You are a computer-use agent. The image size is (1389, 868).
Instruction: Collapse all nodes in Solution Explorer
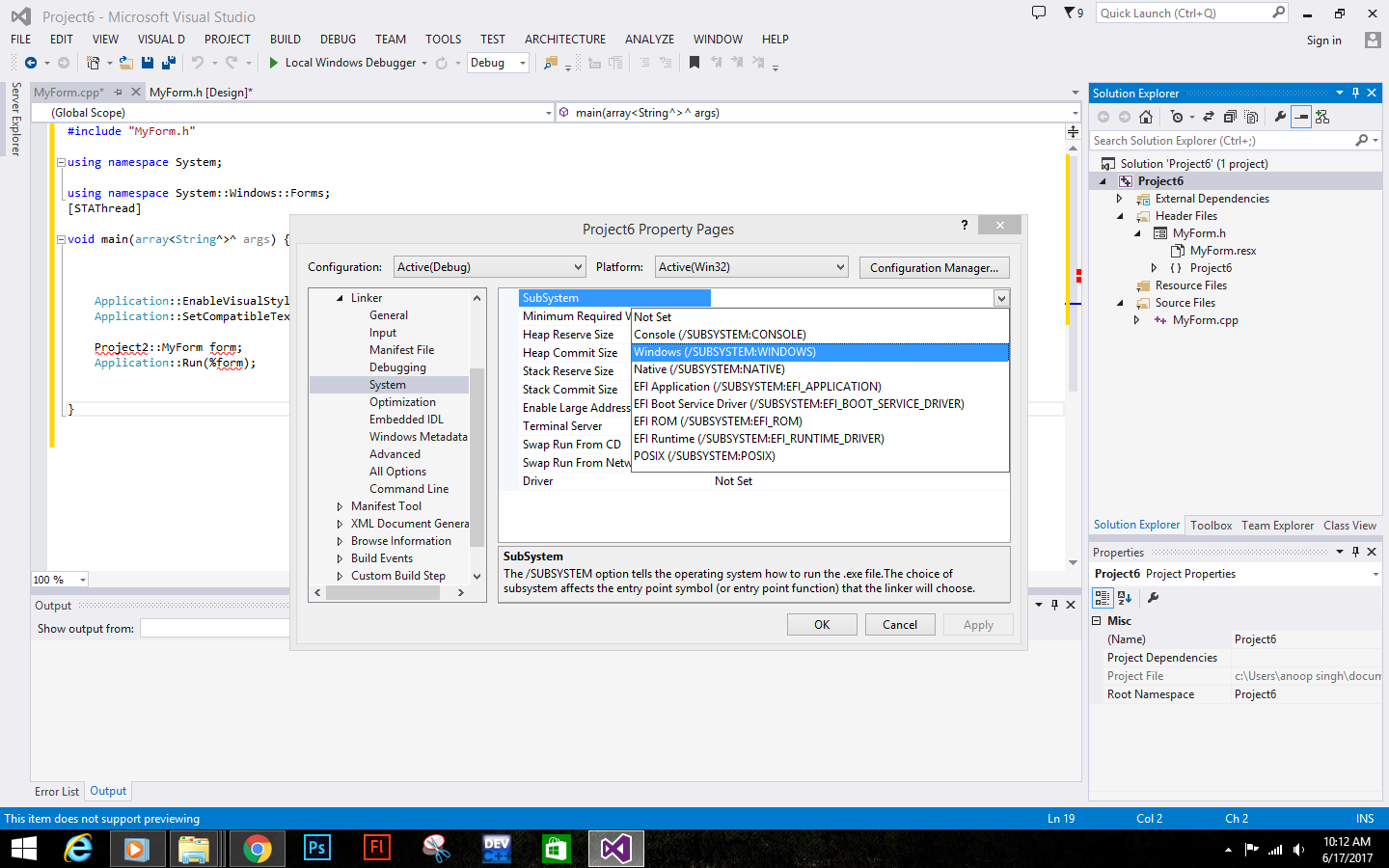[1231, 116]
